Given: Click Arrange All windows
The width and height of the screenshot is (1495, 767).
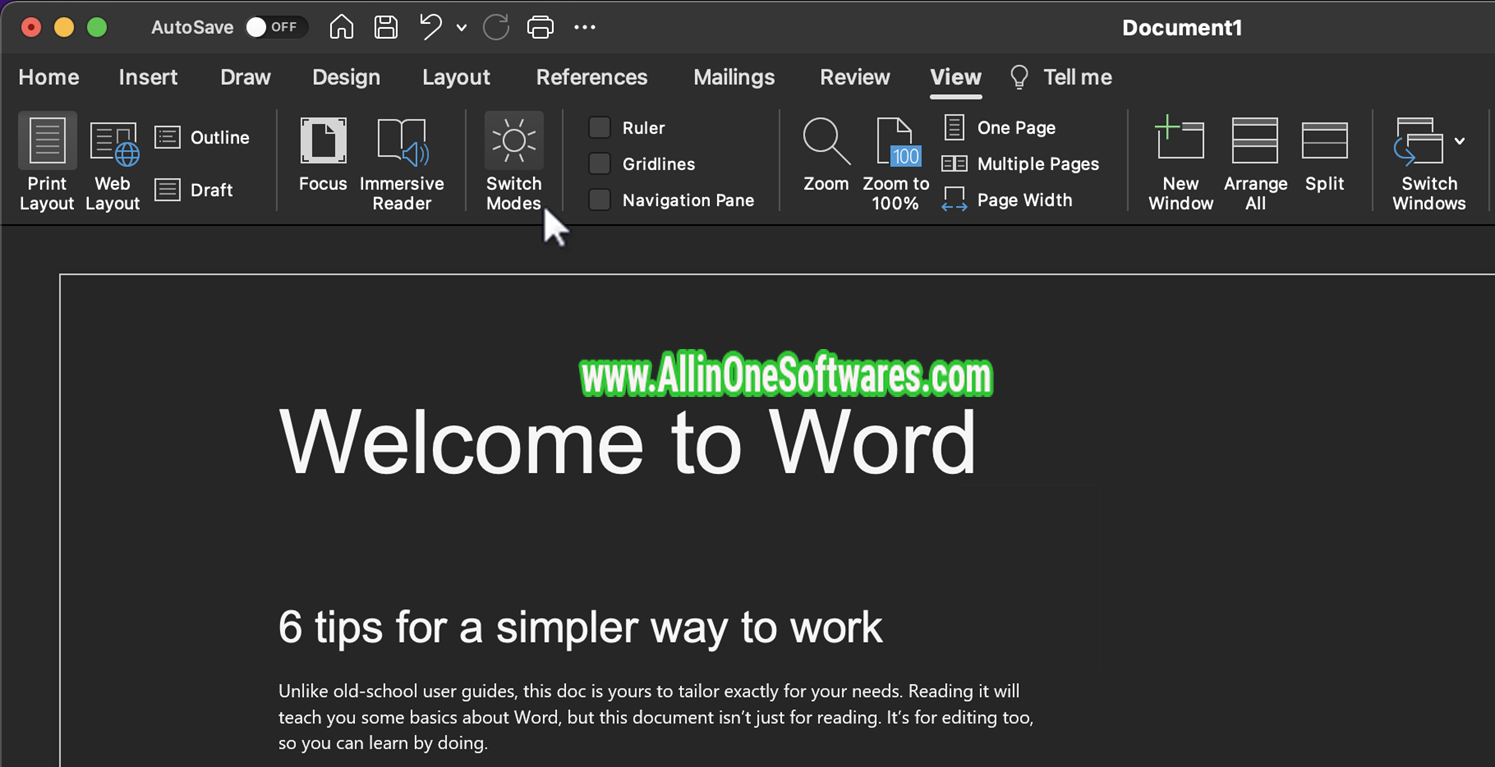Looking at the screenshot, I should (x=1255, y=163).
